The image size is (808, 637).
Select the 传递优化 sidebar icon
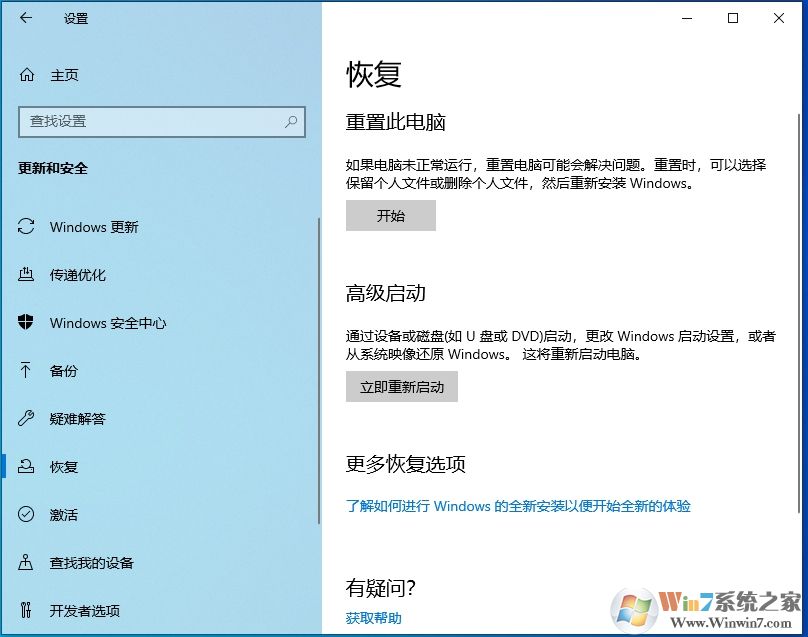(x=27, y=275)
